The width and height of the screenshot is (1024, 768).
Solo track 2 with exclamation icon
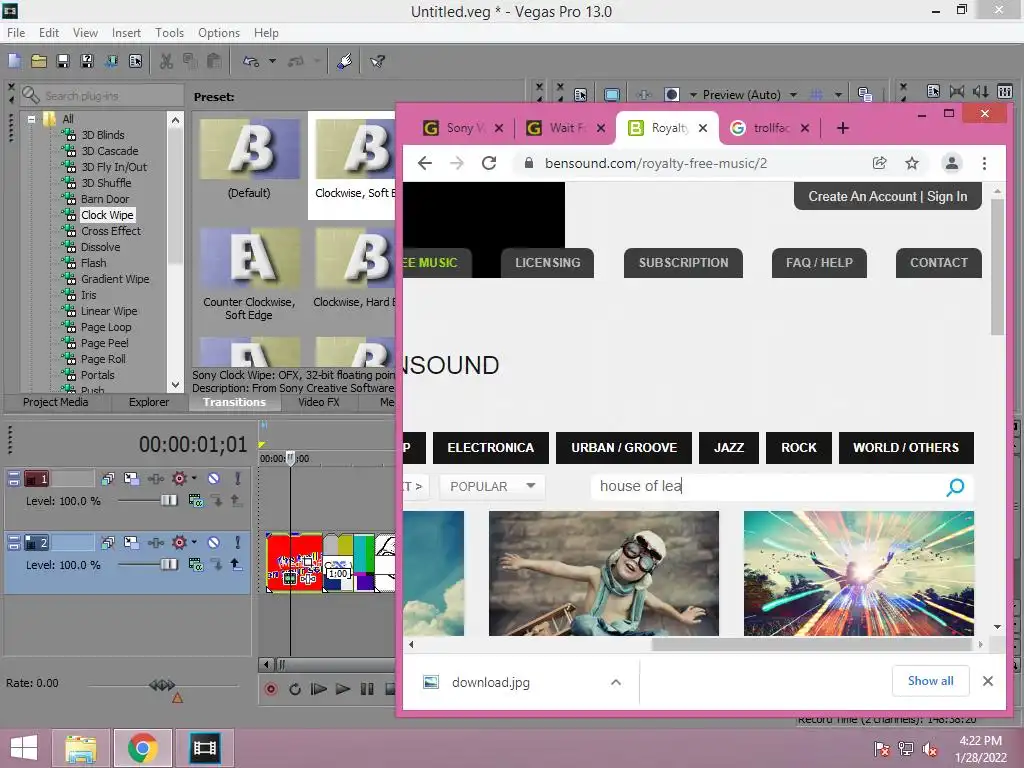point(237,543)
